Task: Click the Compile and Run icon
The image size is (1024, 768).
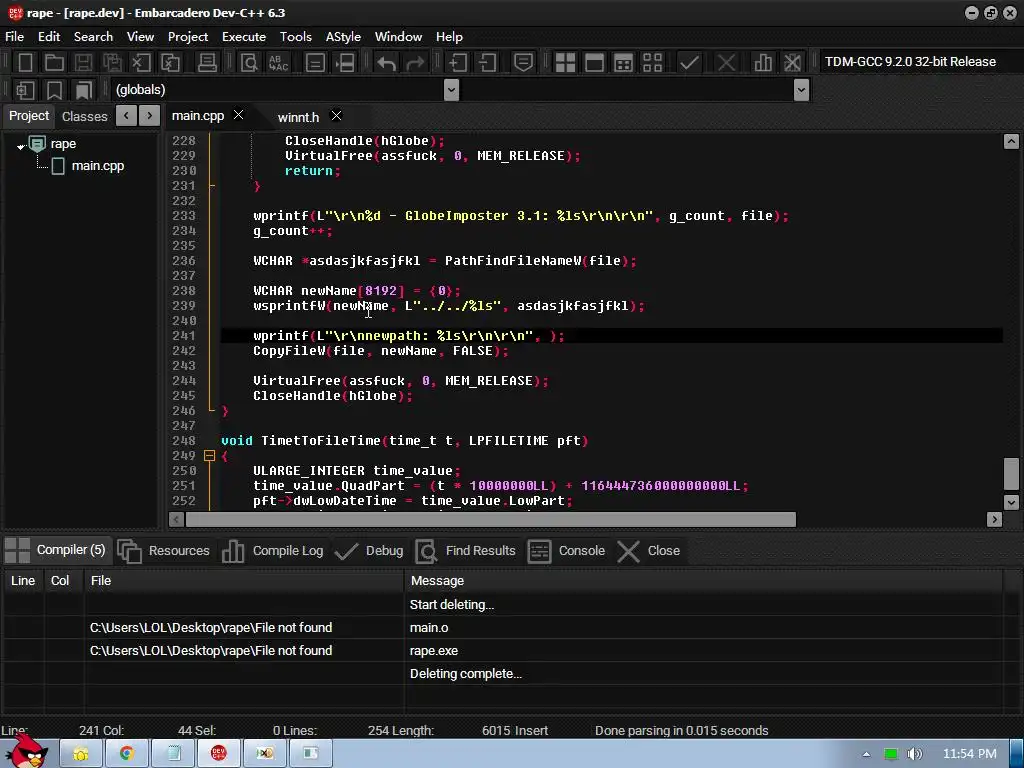Action: click(x=624, y=63)
